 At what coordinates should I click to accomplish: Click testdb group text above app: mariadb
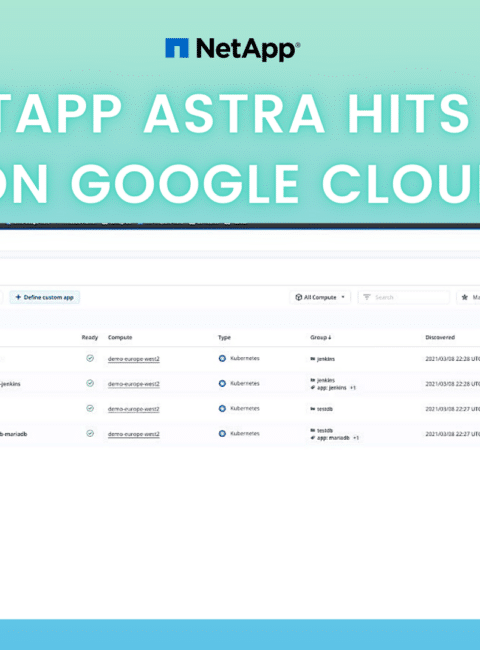[x=325, y=430]
